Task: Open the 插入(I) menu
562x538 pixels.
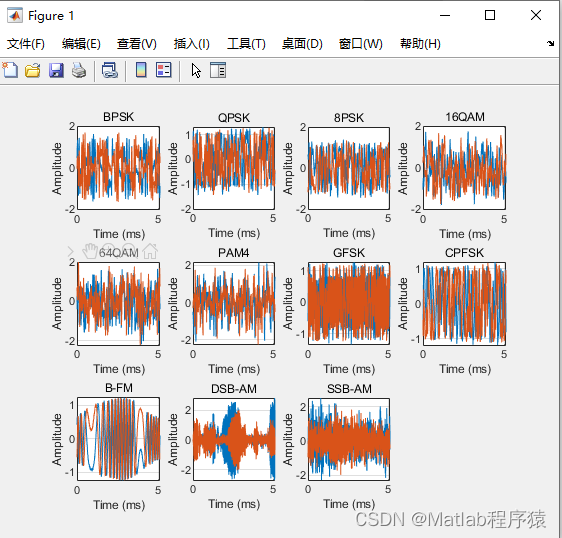Action: tap(191, 44)
